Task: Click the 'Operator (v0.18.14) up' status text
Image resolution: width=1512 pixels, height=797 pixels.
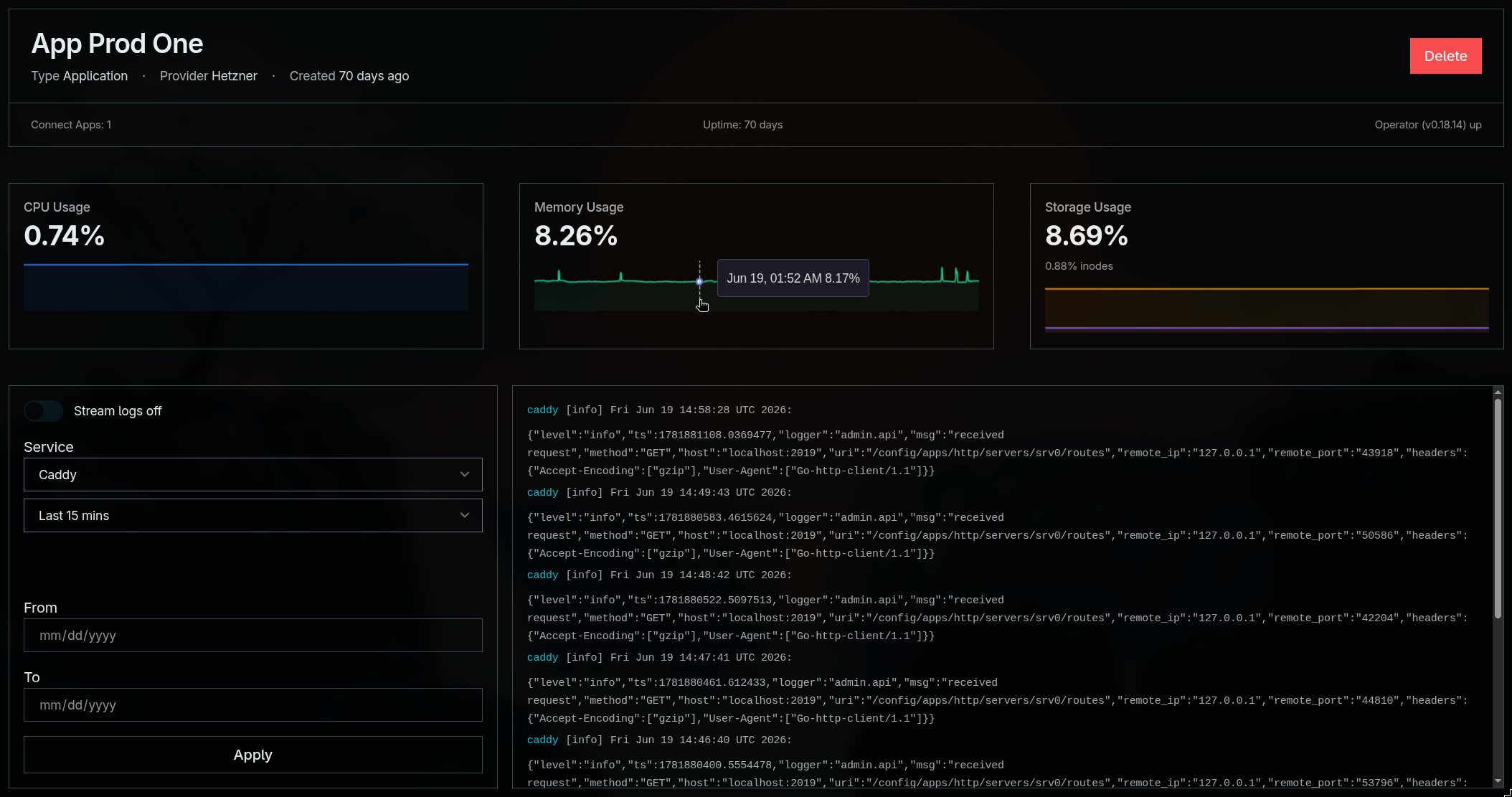Action: (1427, 125)
